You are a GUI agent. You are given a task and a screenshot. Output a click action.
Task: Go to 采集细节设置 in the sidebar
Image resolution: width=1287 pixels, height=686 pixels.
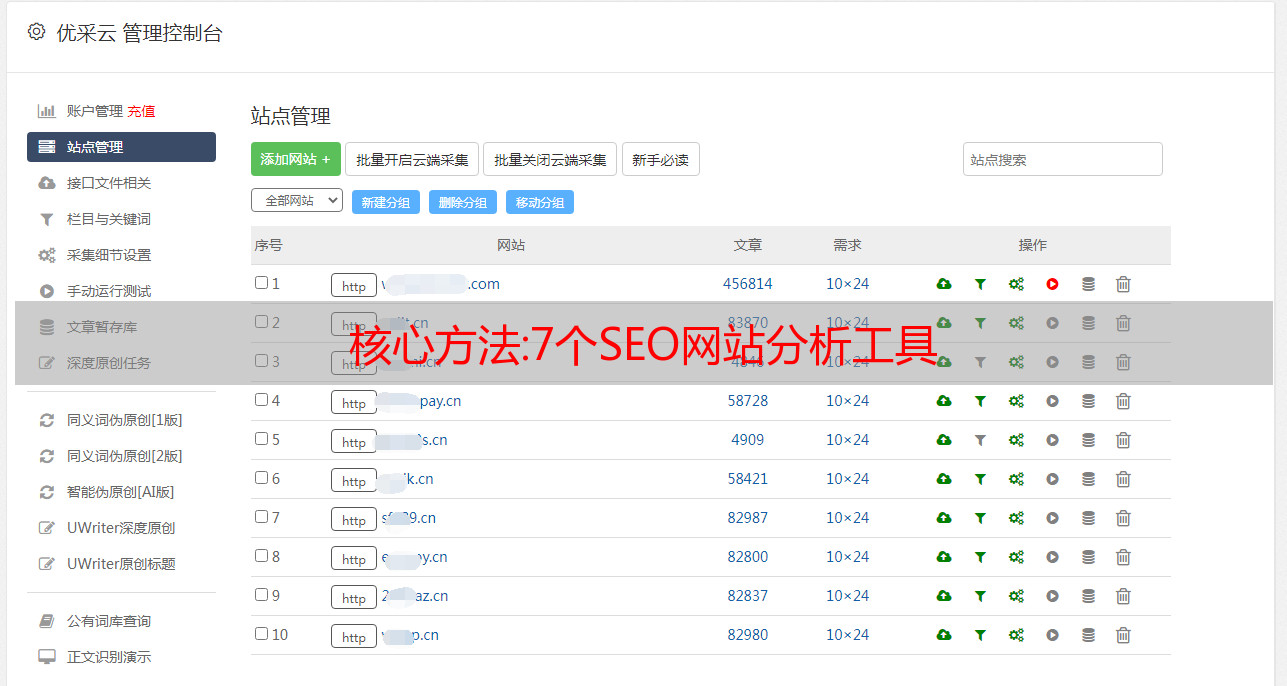pos(108,255)
